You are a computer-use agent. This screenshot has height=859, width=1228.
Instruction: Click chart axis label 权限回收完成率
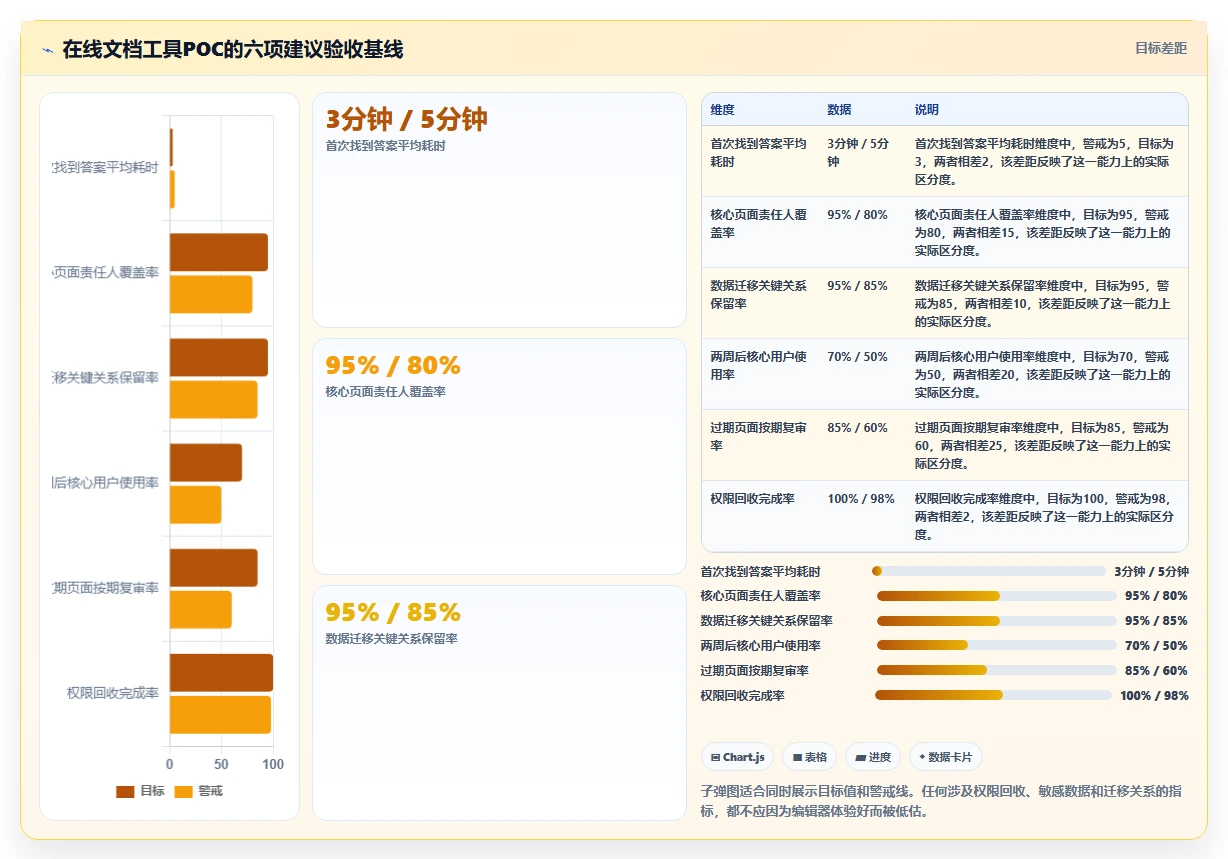[113, 693]
